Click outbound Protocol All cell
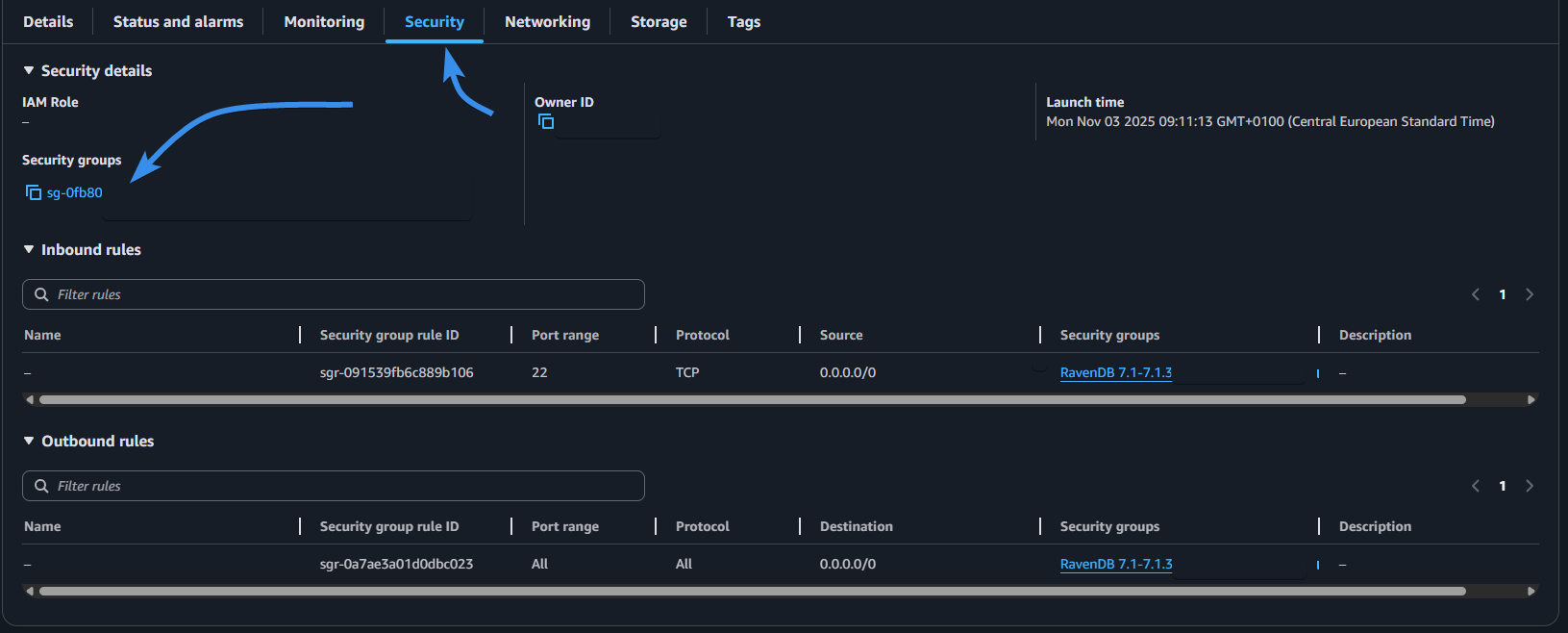 pos(684,564)
